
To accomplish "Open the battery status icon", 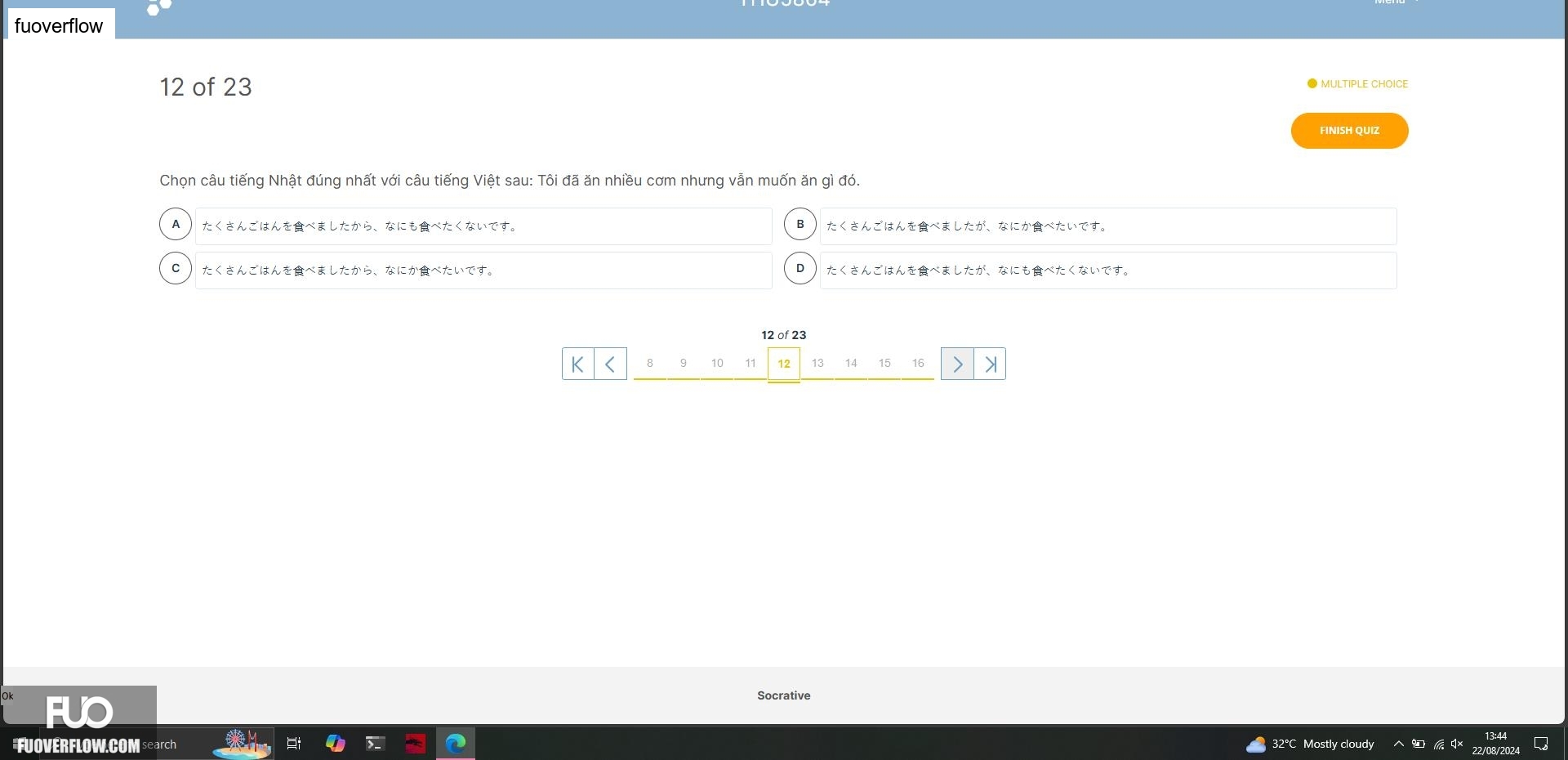I will pyautogui.click(x=1419, y=744).
